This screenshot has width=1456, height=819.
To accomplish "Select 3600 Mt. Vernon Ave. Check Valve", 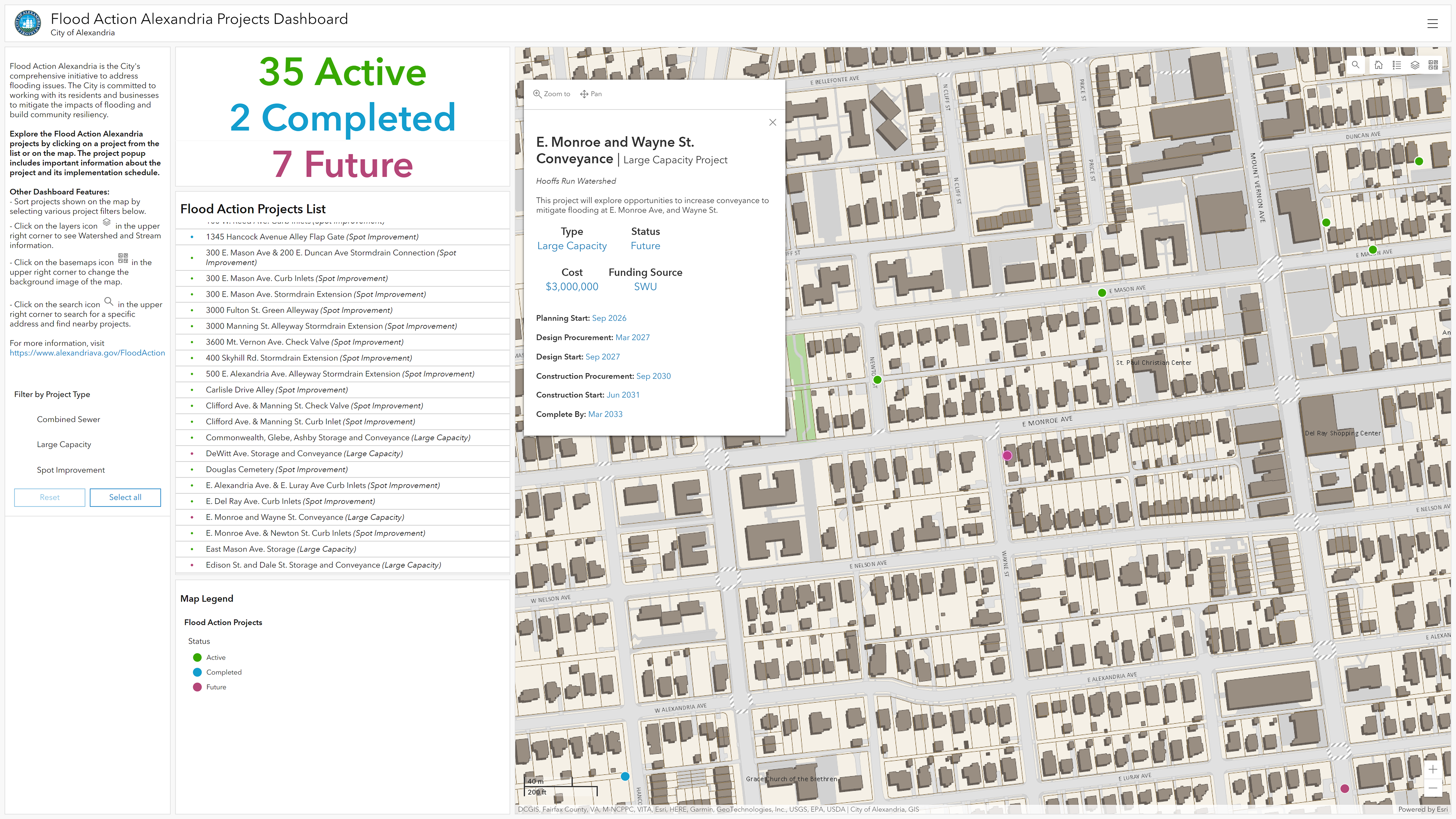I will coord(342,342).
